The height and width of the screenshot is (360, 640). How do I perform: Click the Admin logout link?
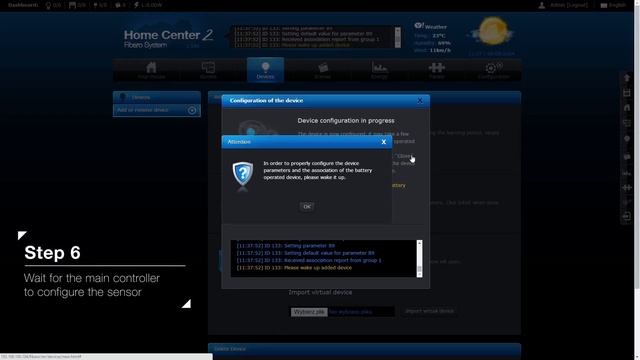click(569, 5)
